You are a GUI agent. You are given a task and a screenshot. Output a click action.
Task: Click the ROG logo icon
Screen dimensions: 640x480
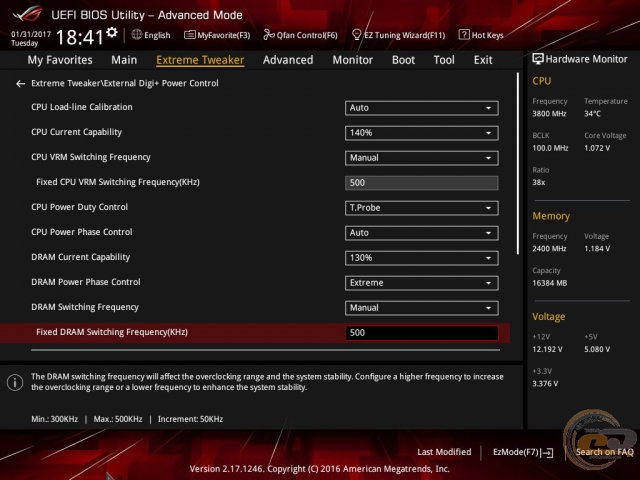(27, 14)
